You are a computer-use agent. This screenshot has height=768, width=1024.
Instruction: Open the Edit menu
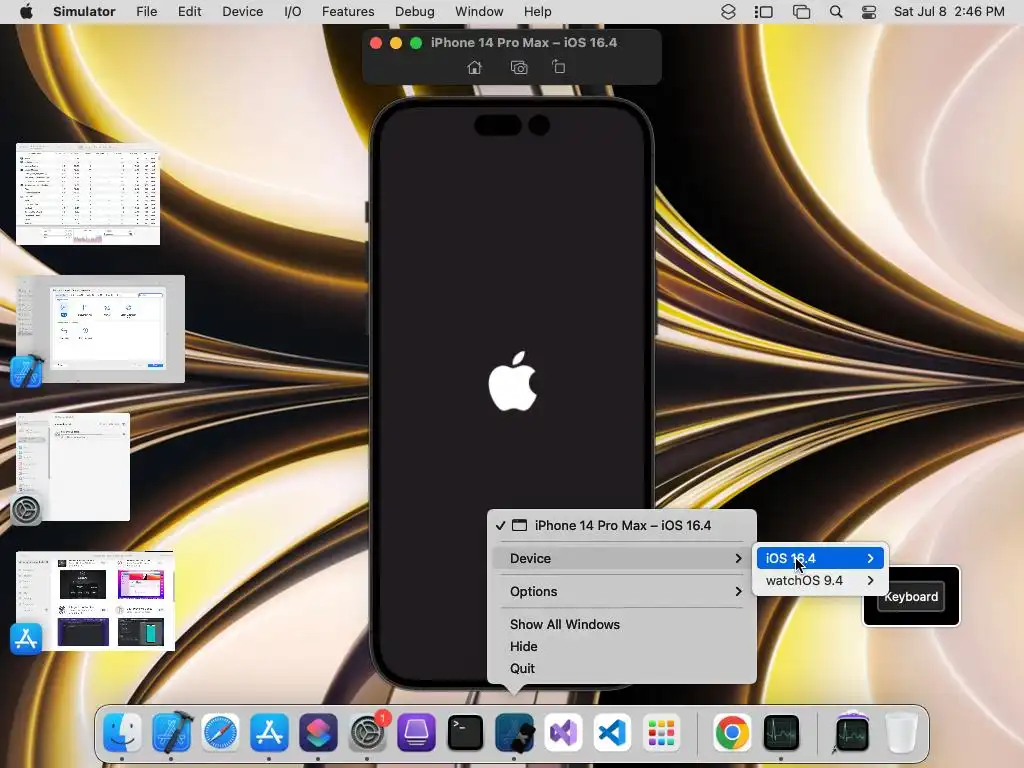click(x=189, y=12)
